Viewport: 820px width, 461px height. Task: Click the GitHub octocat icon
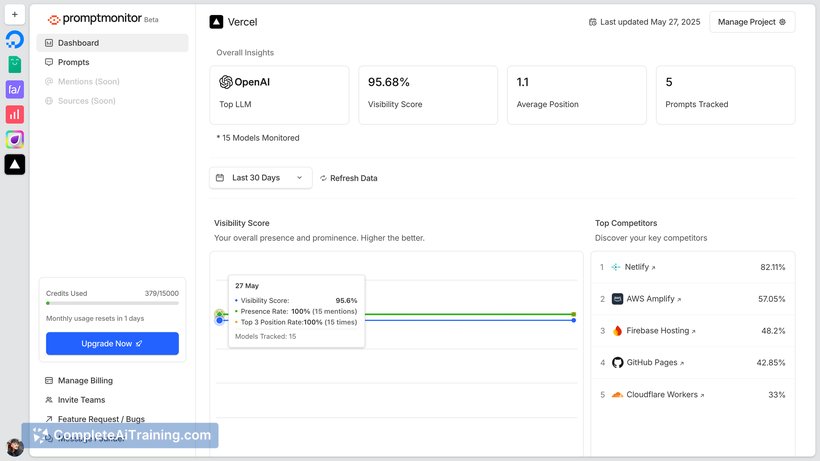tap(618, 363)
